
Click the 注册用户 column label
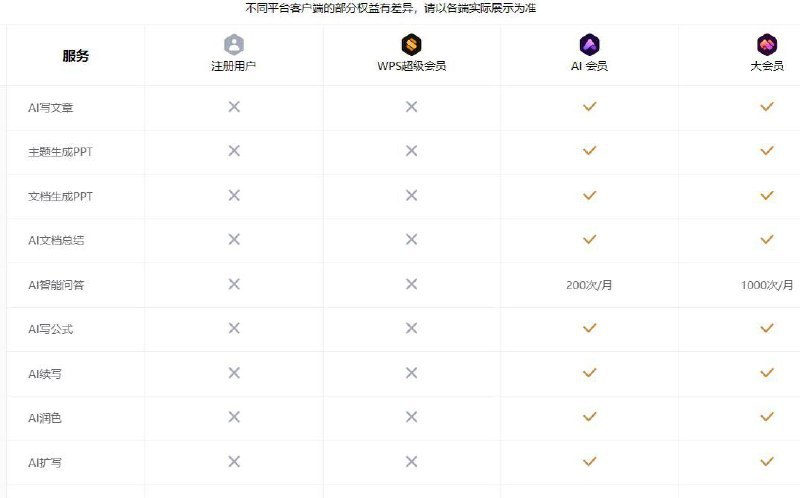coord(234,67)
